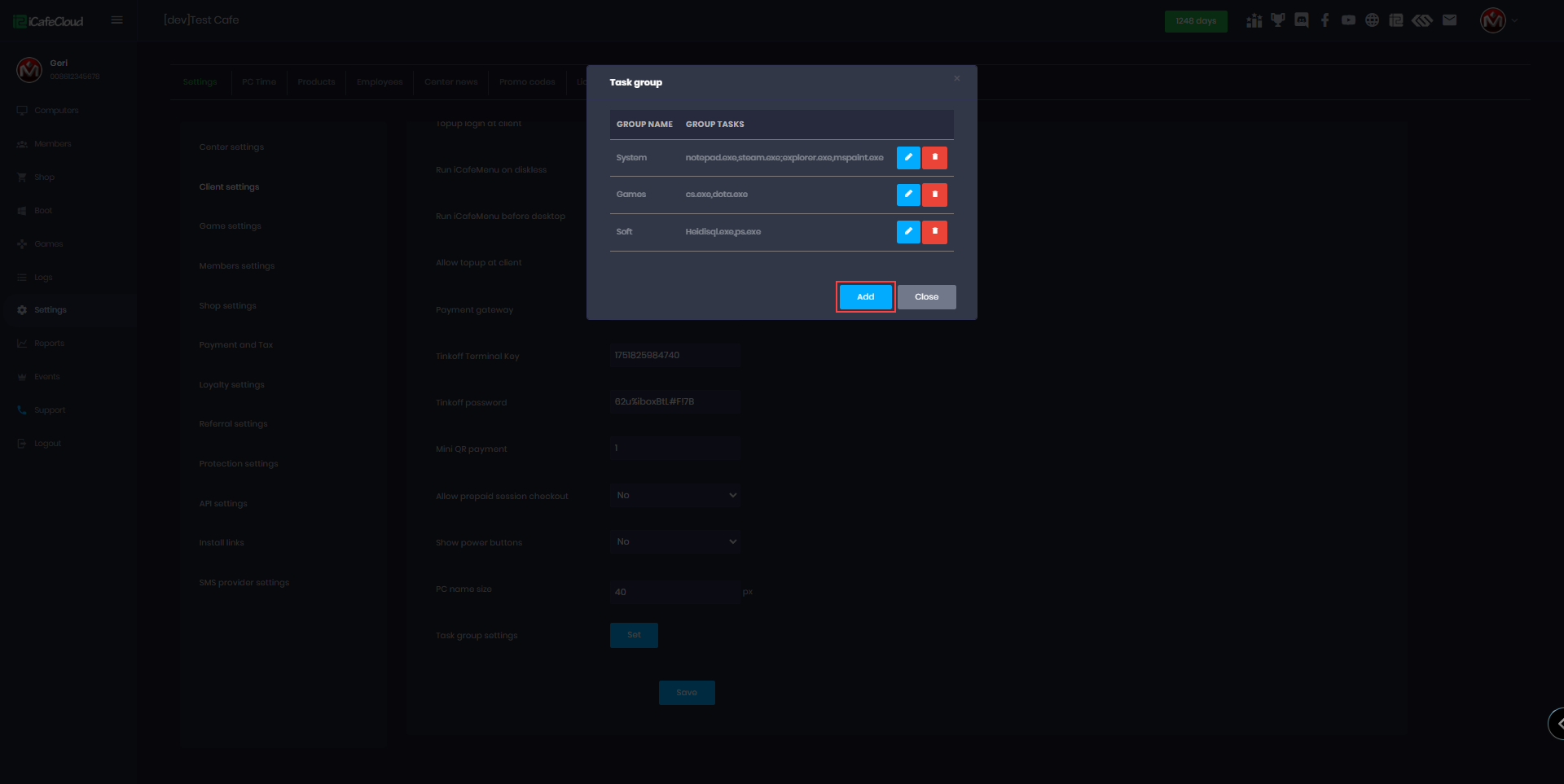Open the YouTube icon in header
Image resolution: width=1564 pixels, height=784 pixels.
(1349, 20)
